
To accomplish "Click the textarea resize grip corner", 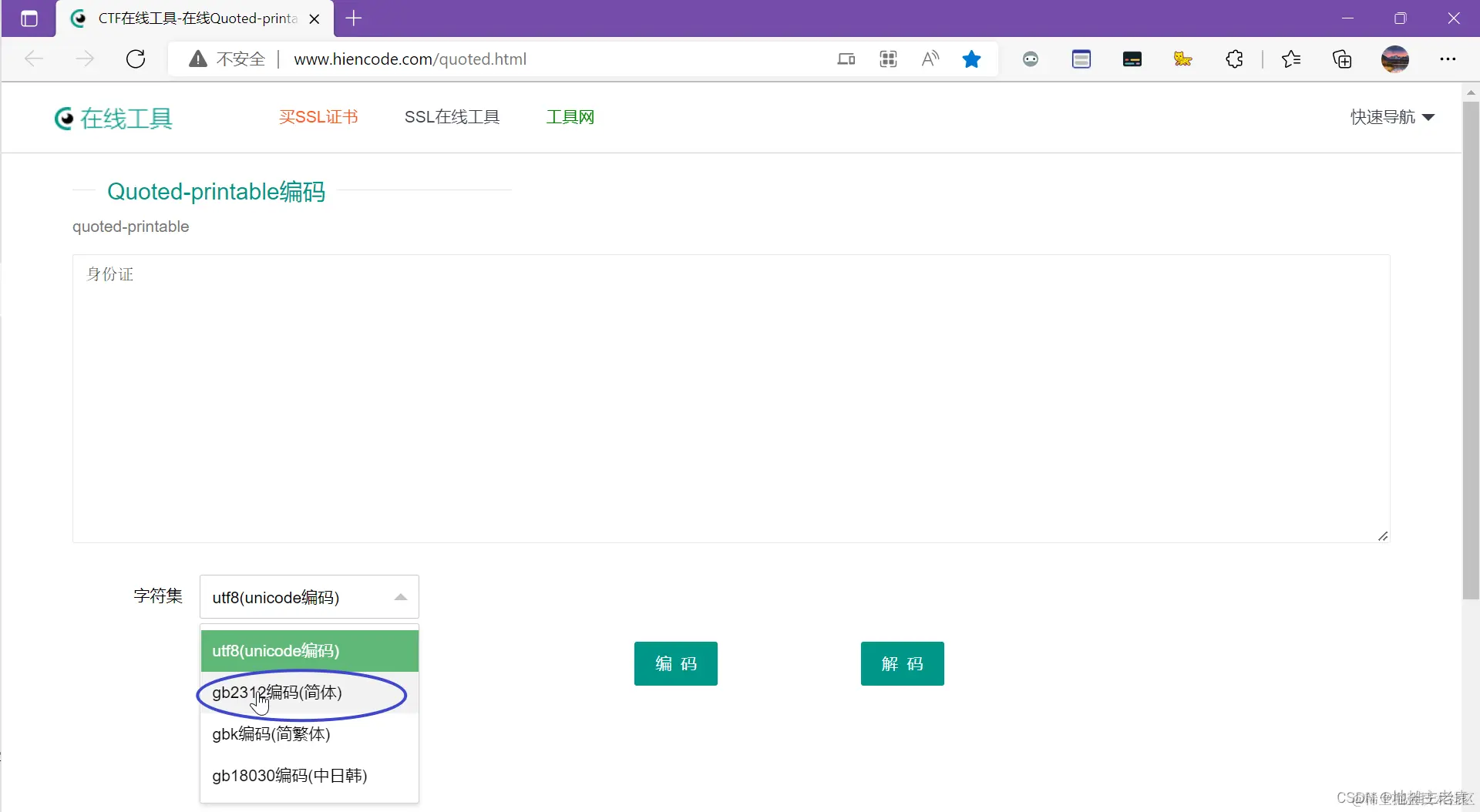I will coord(1383,536).
